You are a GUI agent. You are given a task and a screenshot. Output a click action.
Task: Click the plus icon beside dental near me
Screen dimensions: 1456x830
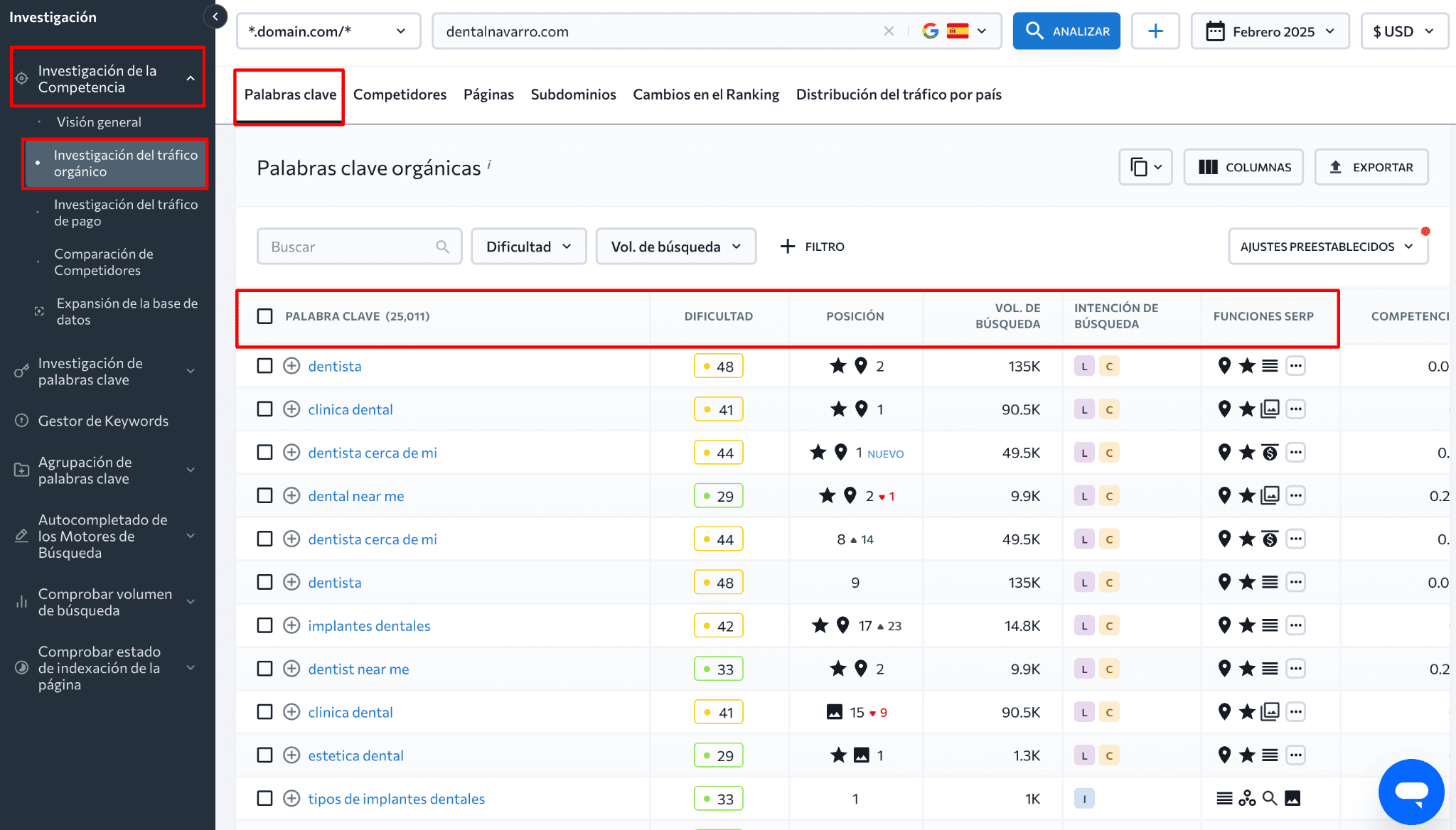click(291, 496)
